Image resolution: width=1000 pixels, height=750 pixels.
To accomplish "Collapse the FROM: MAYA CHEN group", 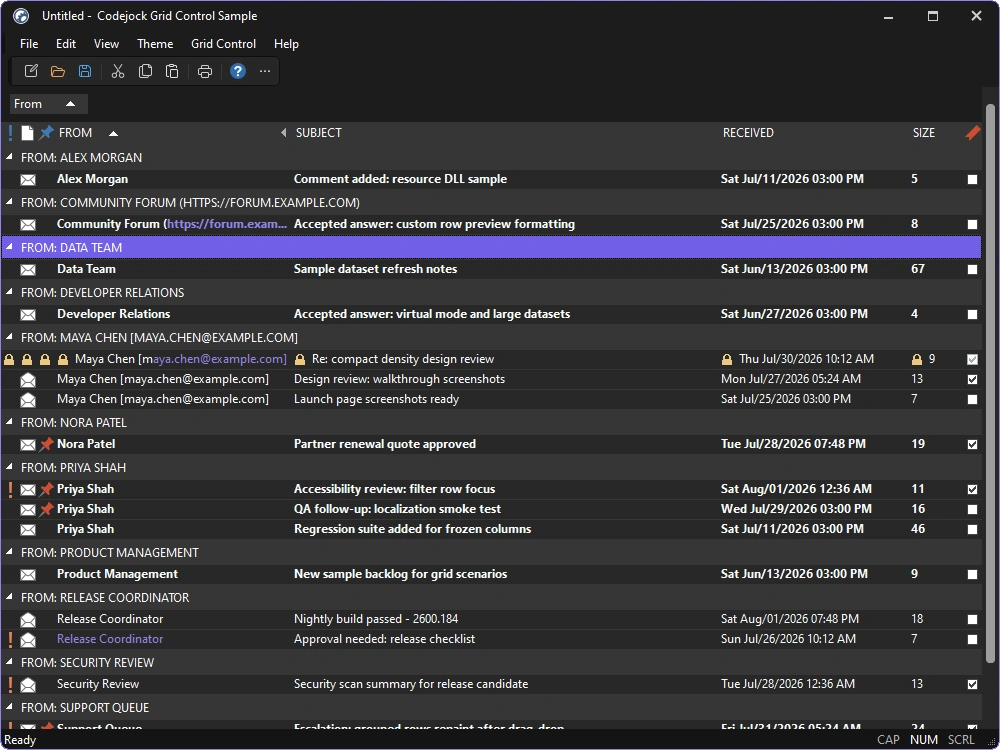I will [x=10, y=337].
